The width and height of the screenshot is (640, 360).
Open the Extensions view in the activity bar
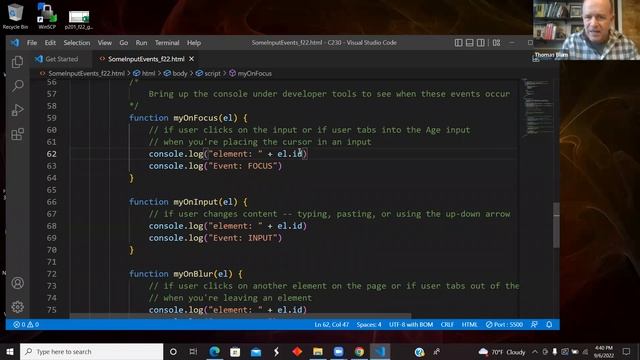tap(17, 134)
